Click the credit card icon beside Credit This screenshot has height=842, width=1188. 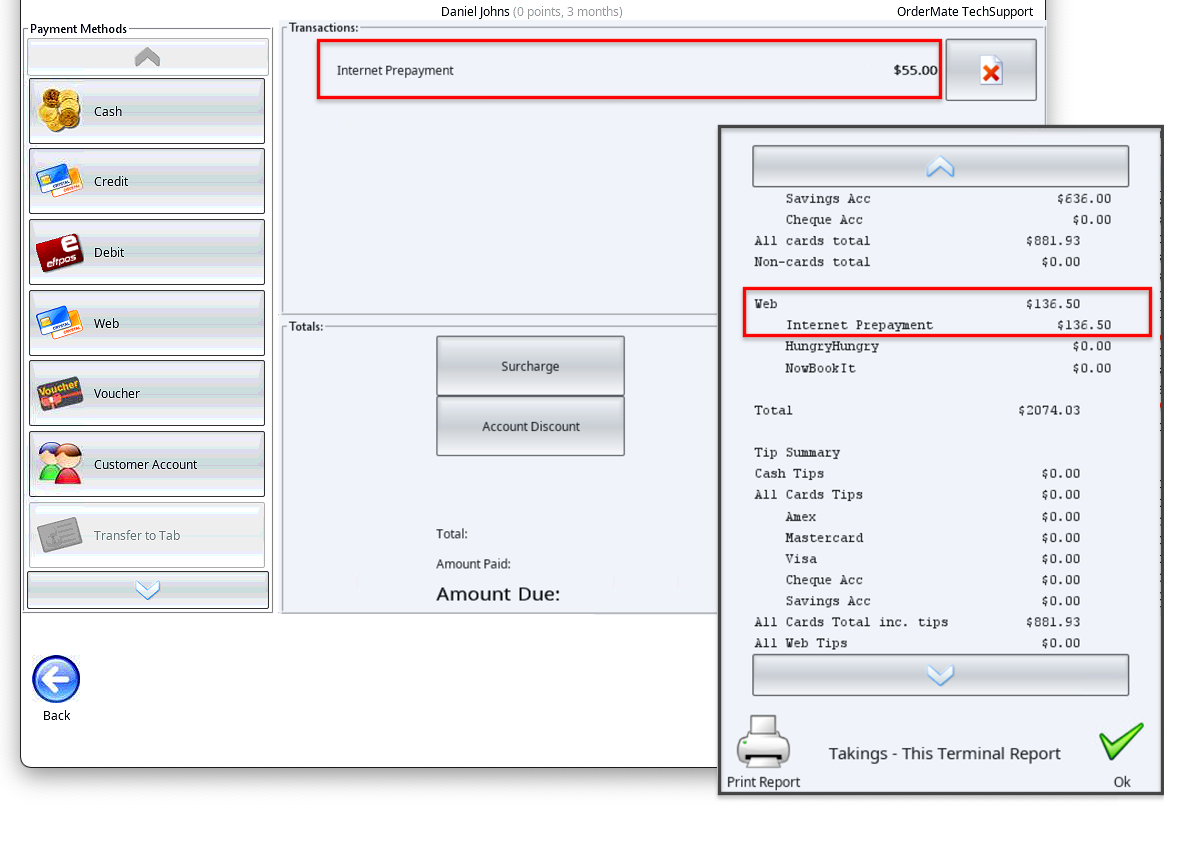coord(59,180)
